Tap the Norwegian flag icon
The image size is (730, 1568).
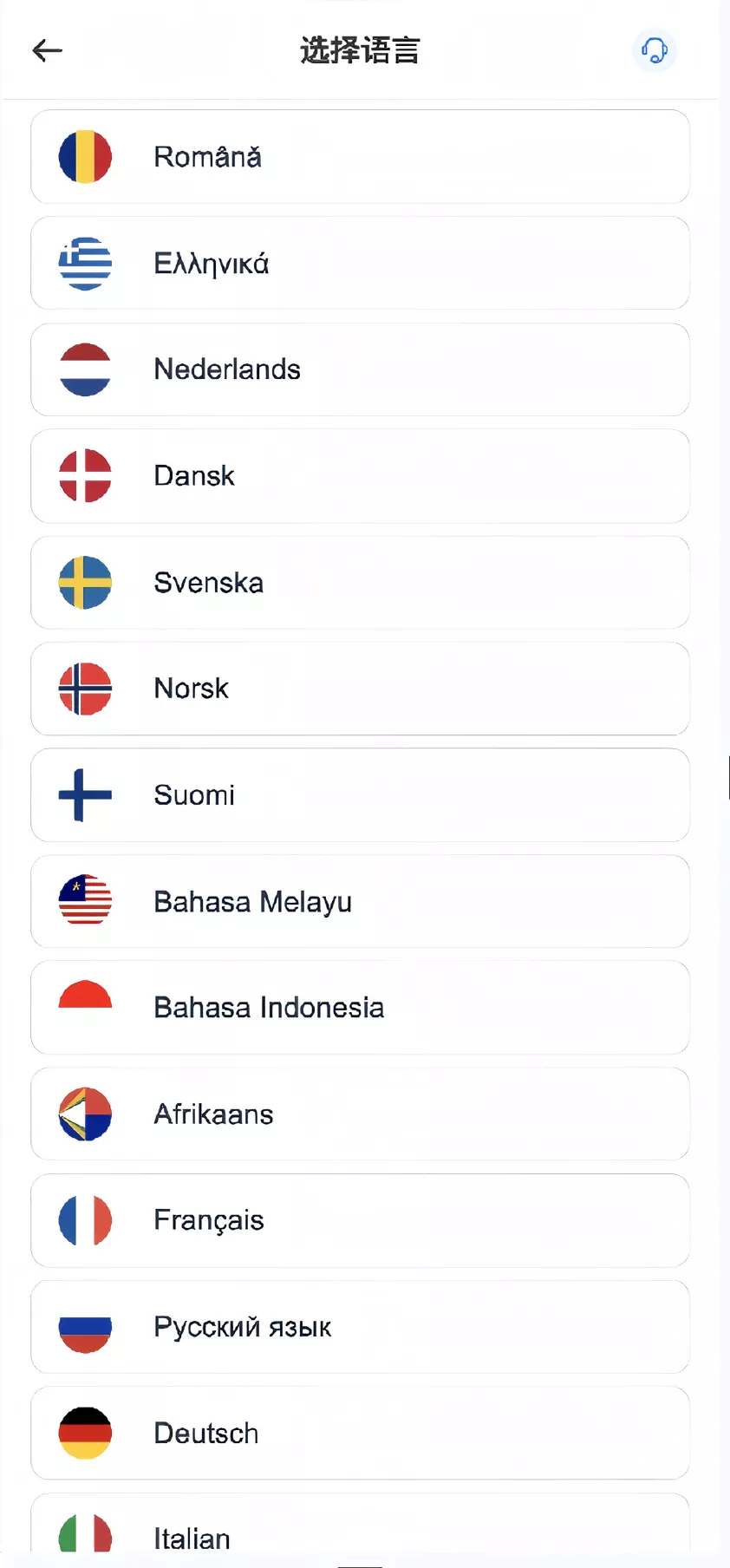(x=85, y=689)
